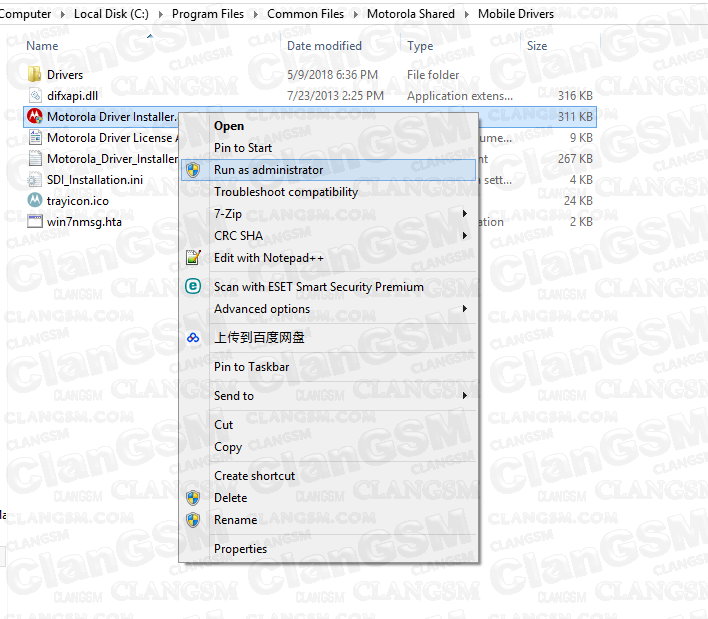Click the SDI_Installation.ini gear file icon

34,180
